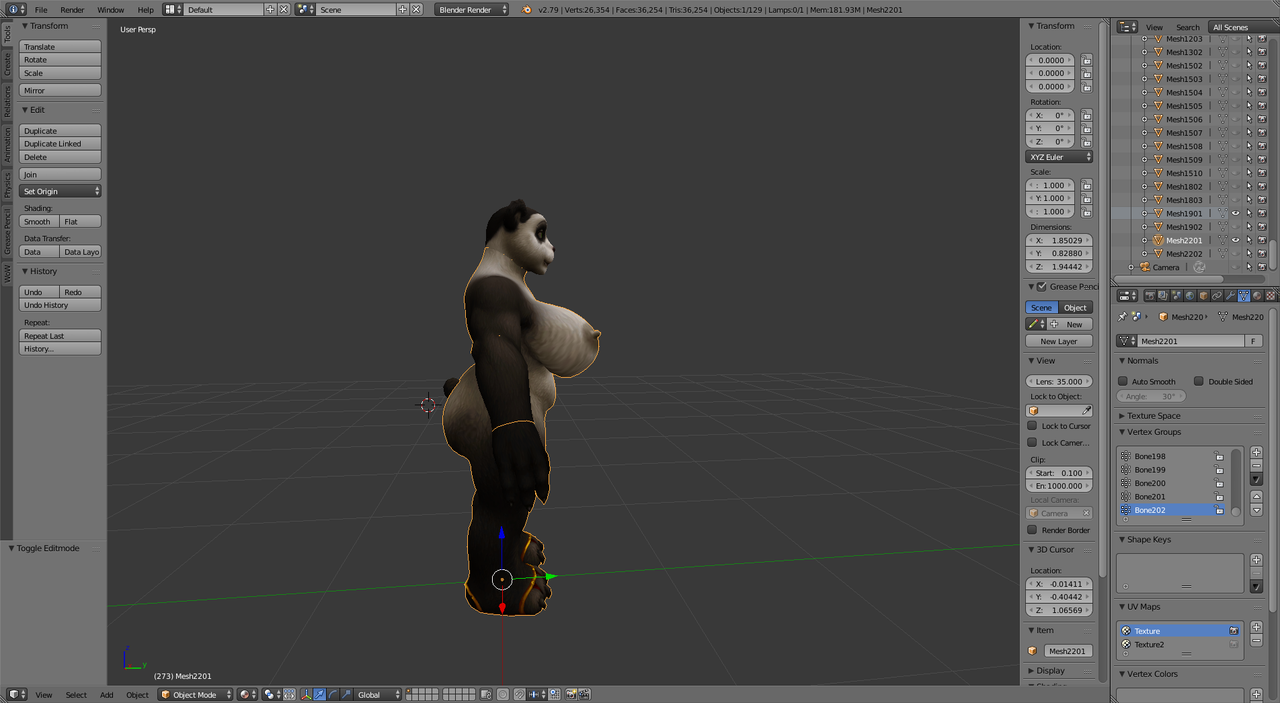The width and height of the screenshot is (1280, 703).
Task: Switch to the Object grease pencil tab
Action: click(x=1075, y=307)
